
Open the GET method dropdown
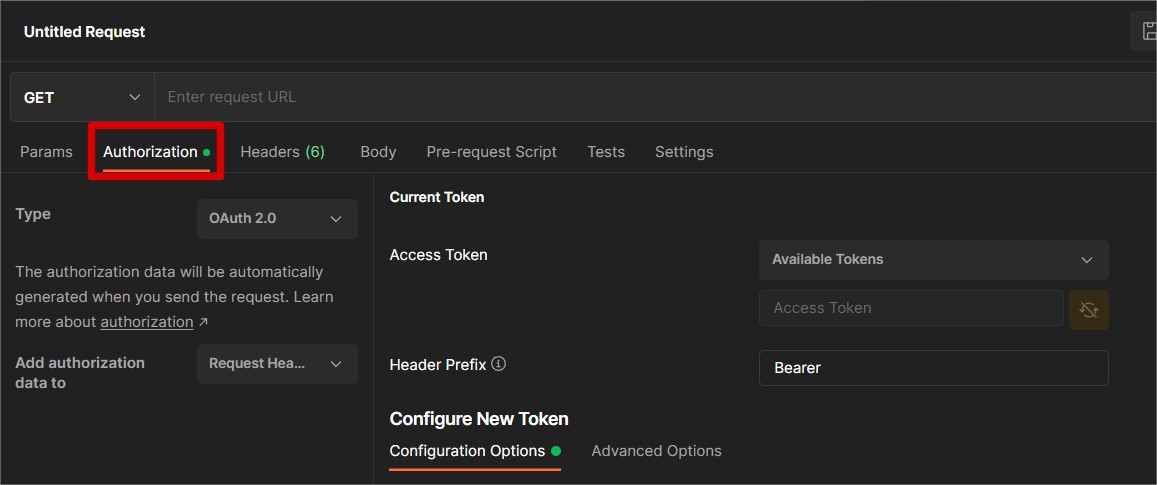(82, 97)
